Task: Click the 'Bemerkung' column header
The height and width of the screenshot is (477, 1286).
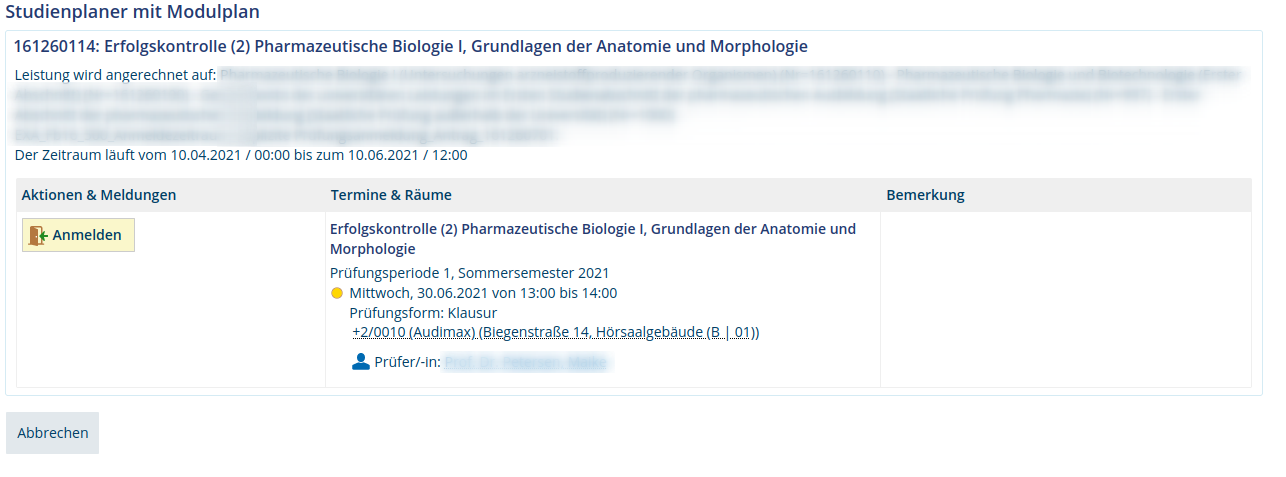Action: tap(925, 195)
